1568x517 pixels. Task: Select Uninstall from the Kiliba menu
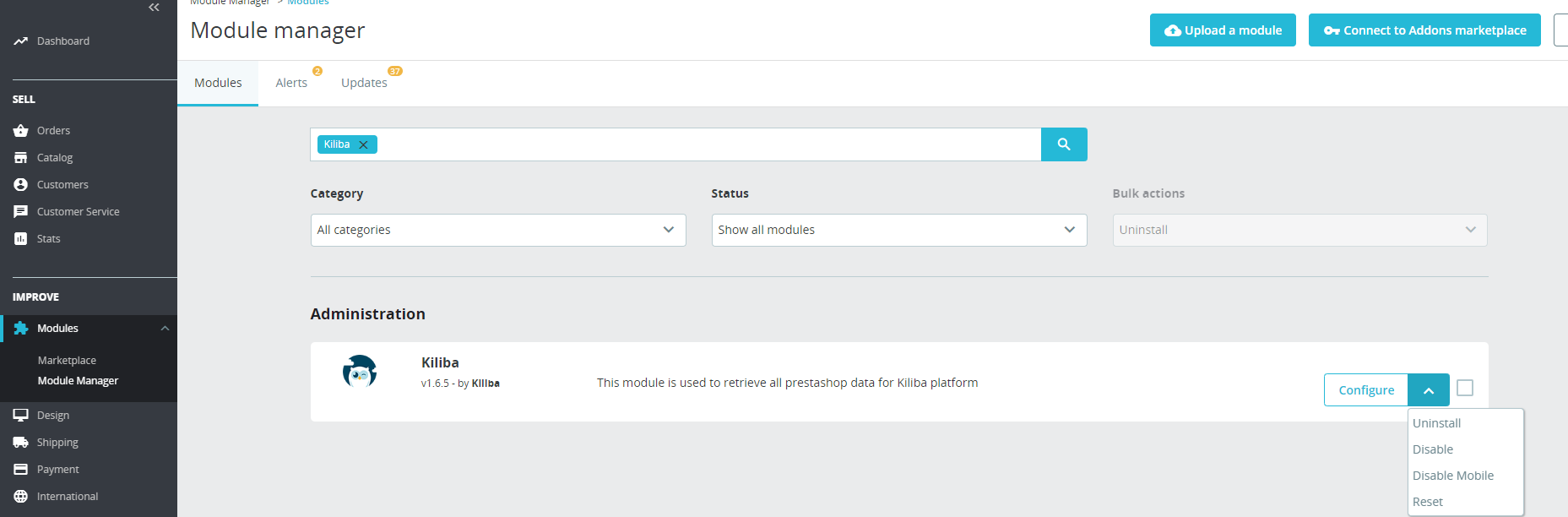(x=1436, y=423)
